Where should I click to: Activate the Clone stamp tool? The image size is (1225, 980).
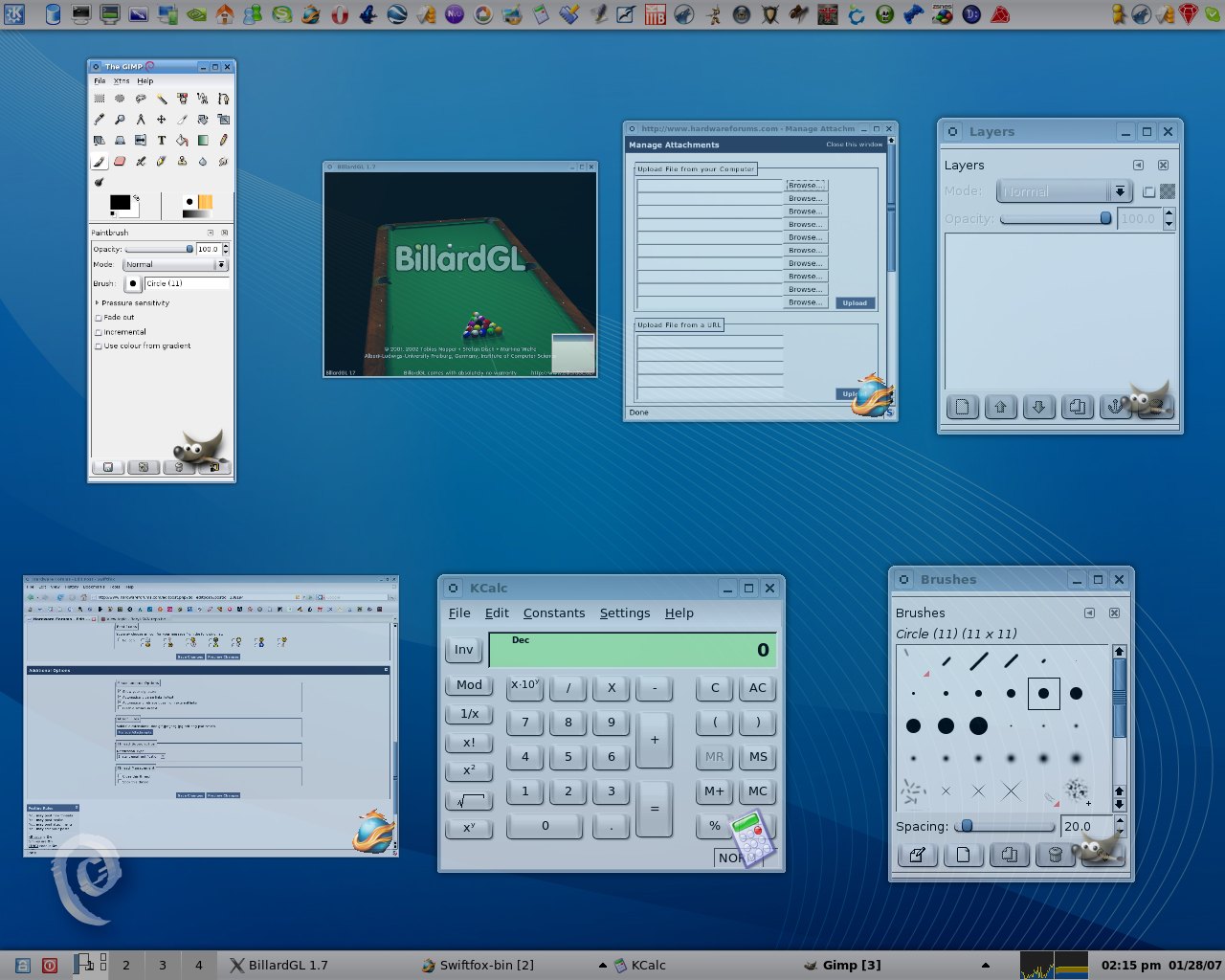tap(182, 162)
